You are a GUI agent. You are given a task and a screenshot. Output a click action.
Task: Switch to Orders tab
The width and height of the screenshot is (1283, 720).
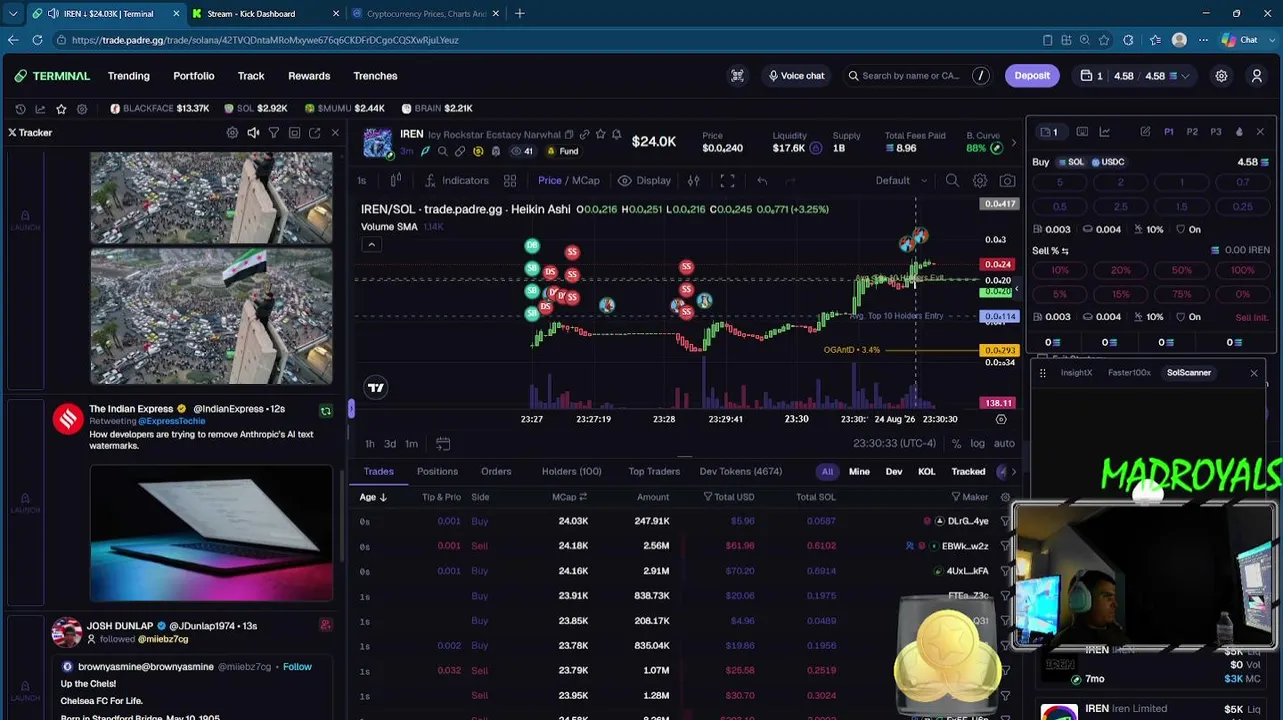click(x=496, y=471)
